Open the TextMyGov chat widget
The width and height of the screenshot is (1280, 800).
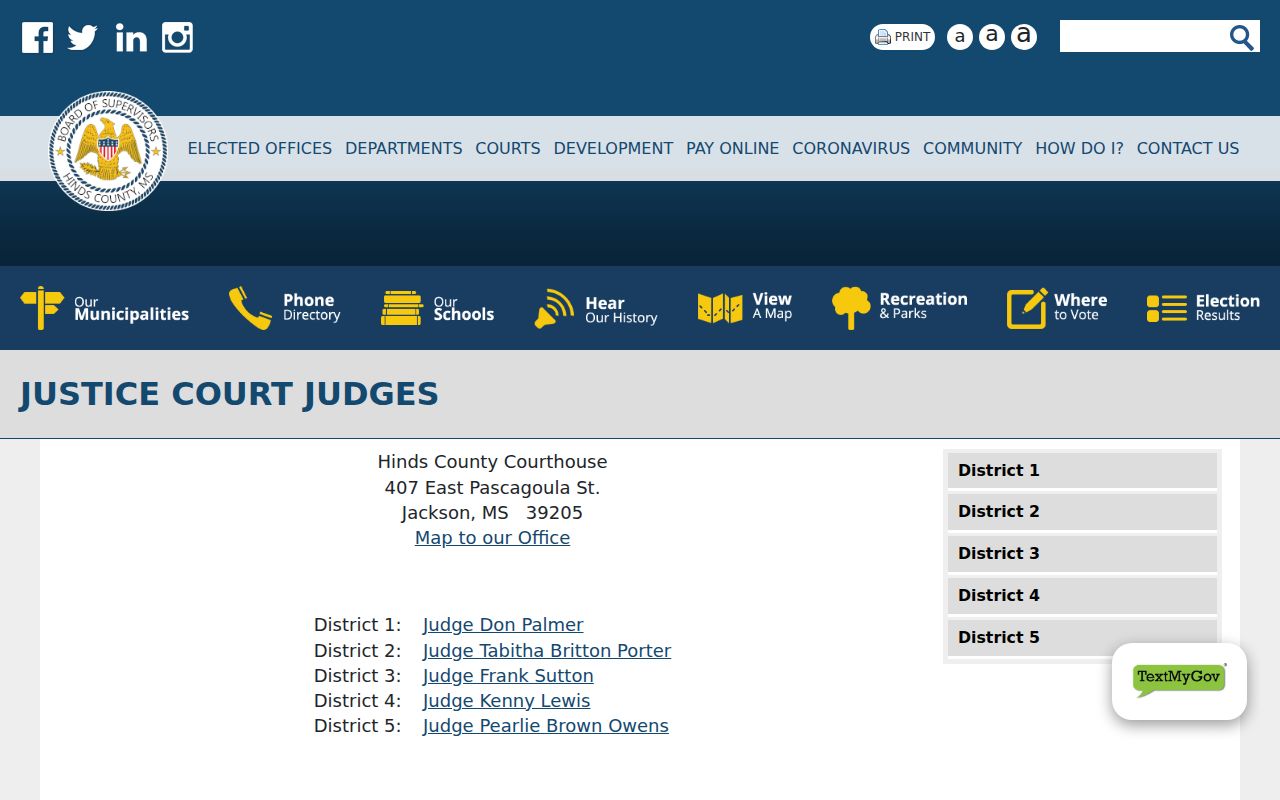click(x=1179, y=681)
